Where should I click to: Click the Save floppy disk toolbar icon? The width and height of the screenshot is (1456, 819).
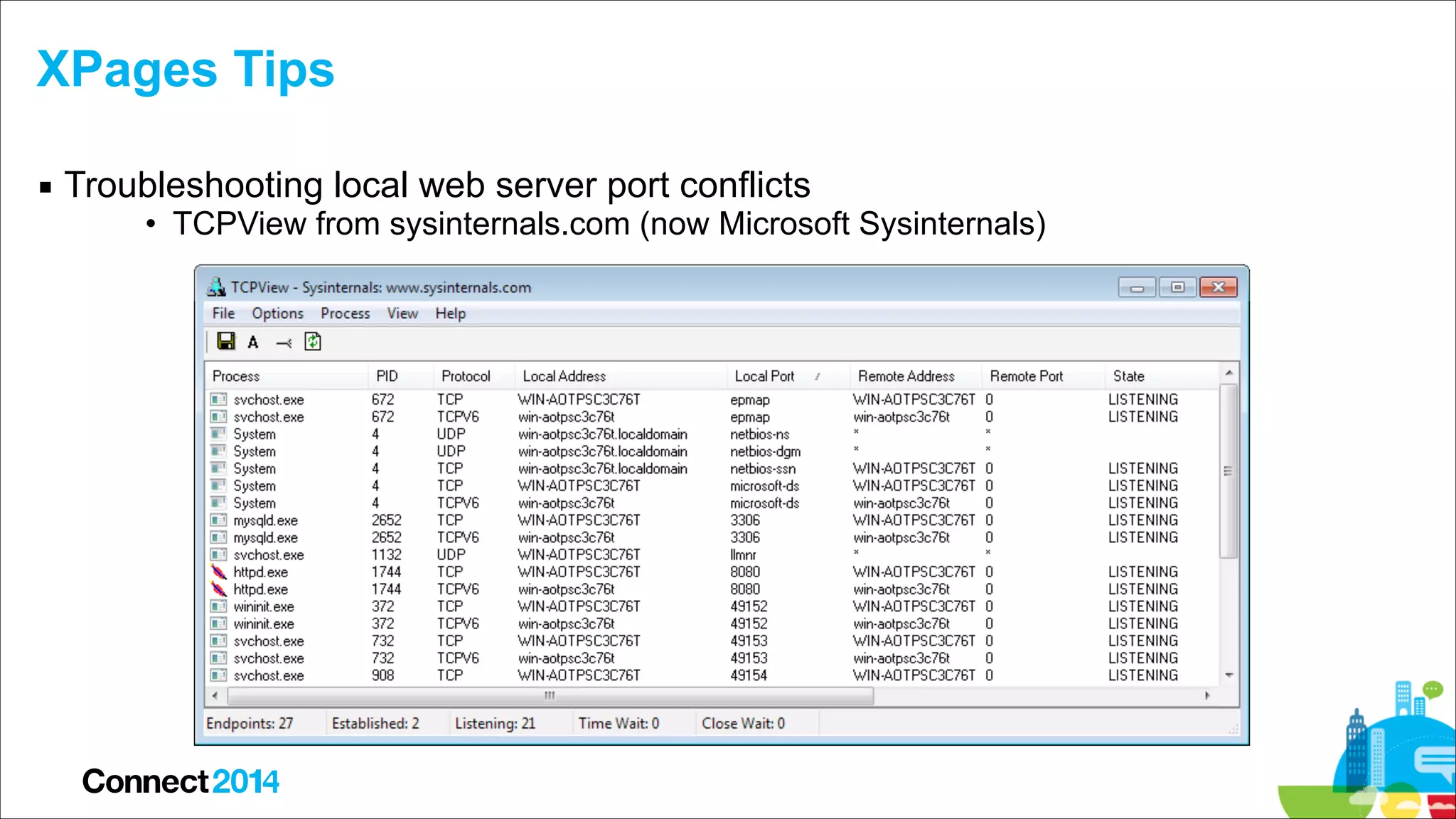pyautogui.click(x=226, y=342)
